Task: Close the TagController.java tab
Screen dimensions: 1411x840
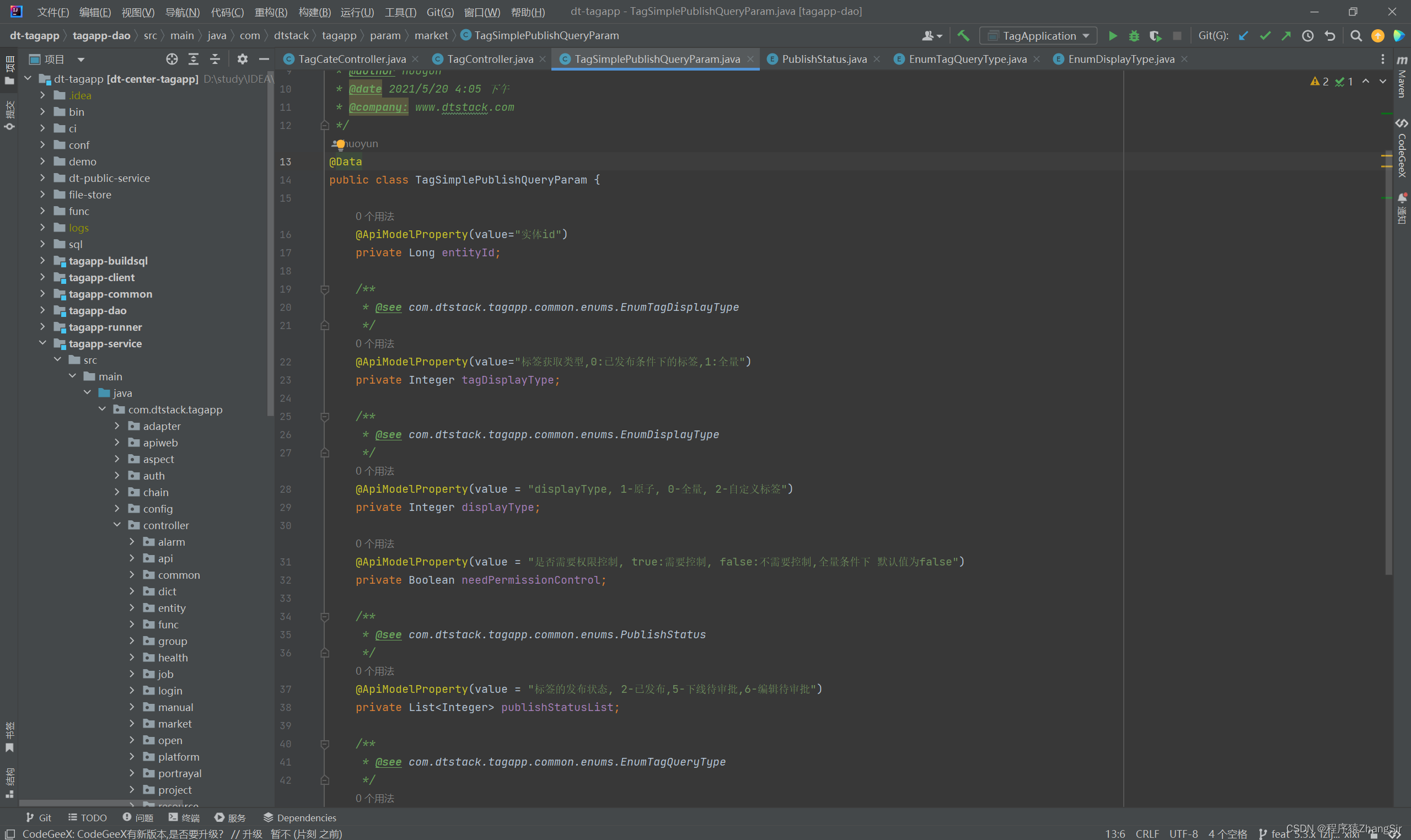Action: 543,59
